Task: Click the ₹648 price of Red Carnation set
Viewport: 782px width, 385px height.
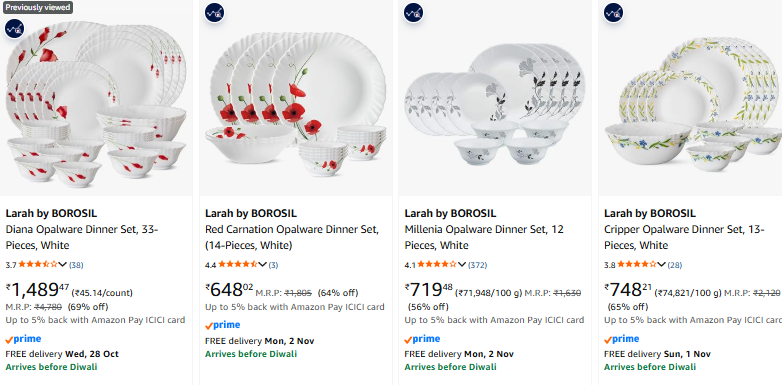Action: 229,290
